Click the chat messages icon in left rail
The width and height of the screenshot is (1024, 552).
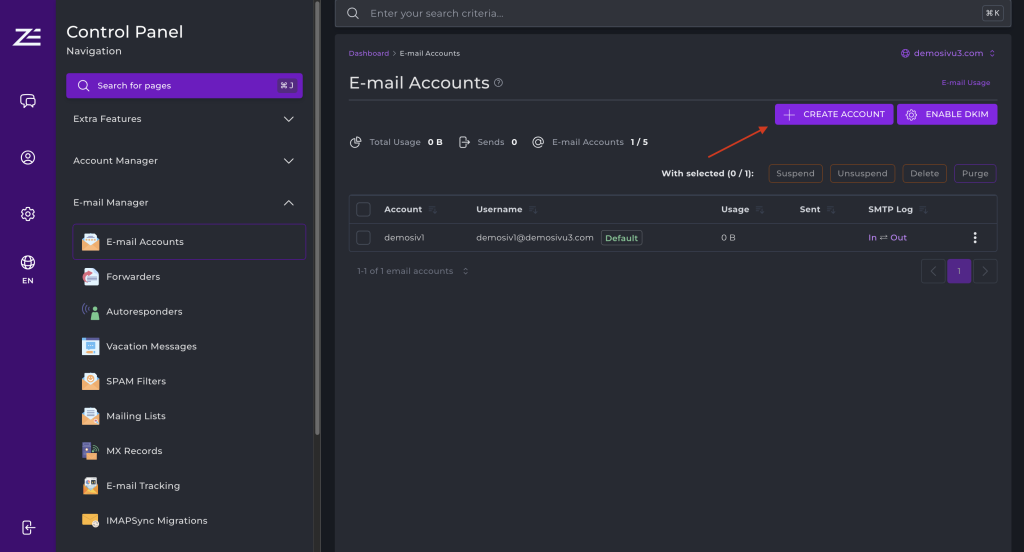(28, 101)
